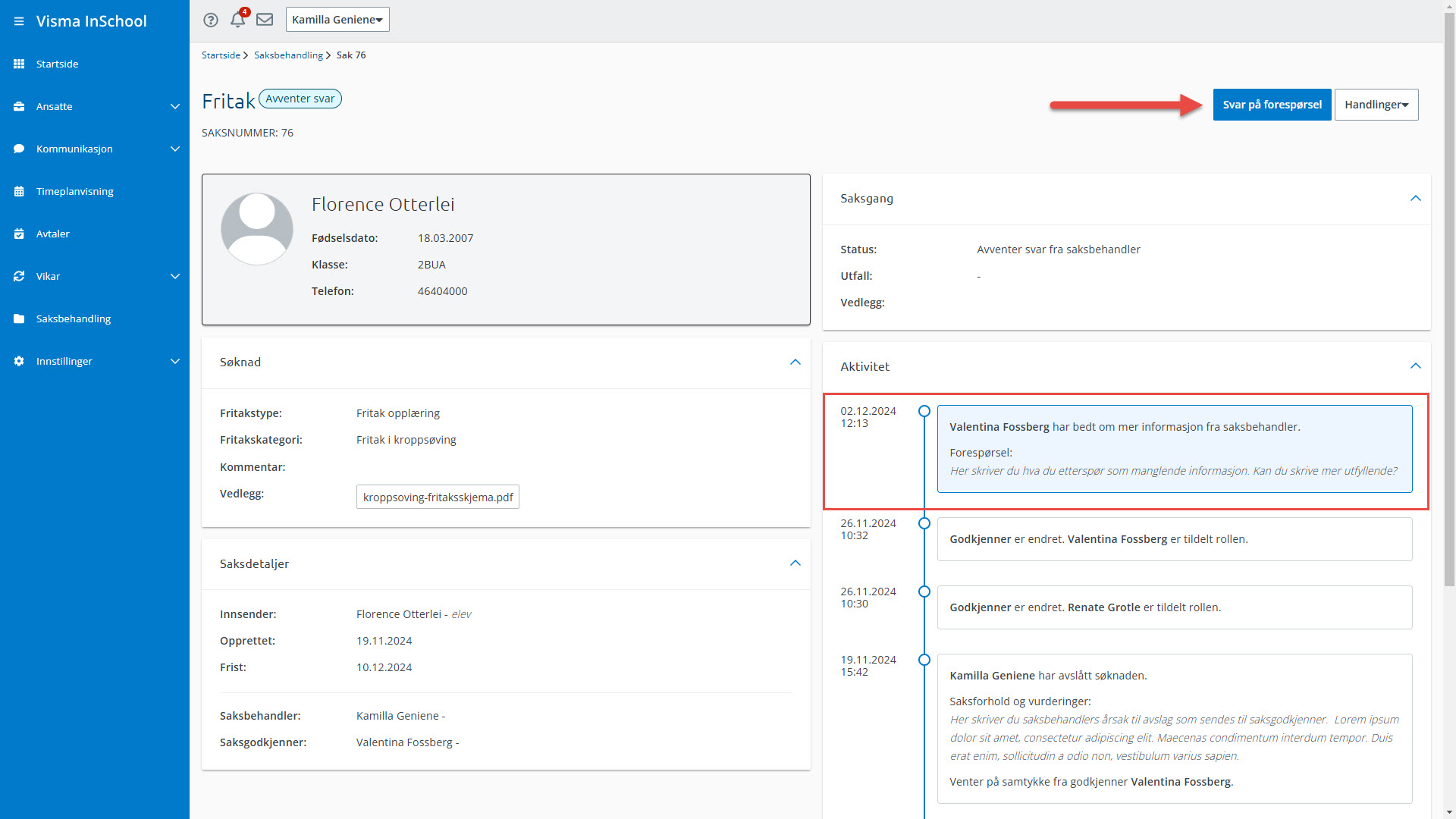Click the Svar på forespørsel button

point(1272,105)
